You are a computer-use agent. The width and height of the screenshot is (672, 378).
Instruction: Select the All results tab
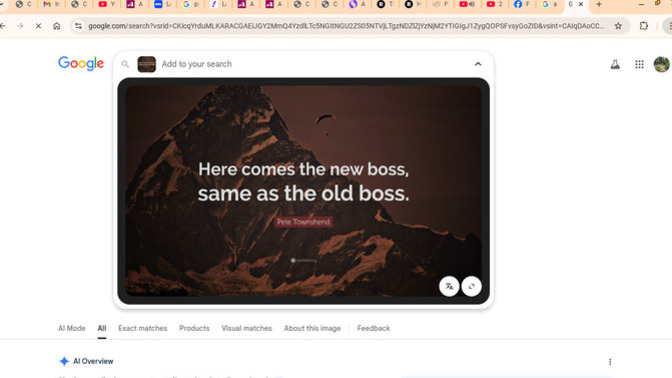coord(102,328)
